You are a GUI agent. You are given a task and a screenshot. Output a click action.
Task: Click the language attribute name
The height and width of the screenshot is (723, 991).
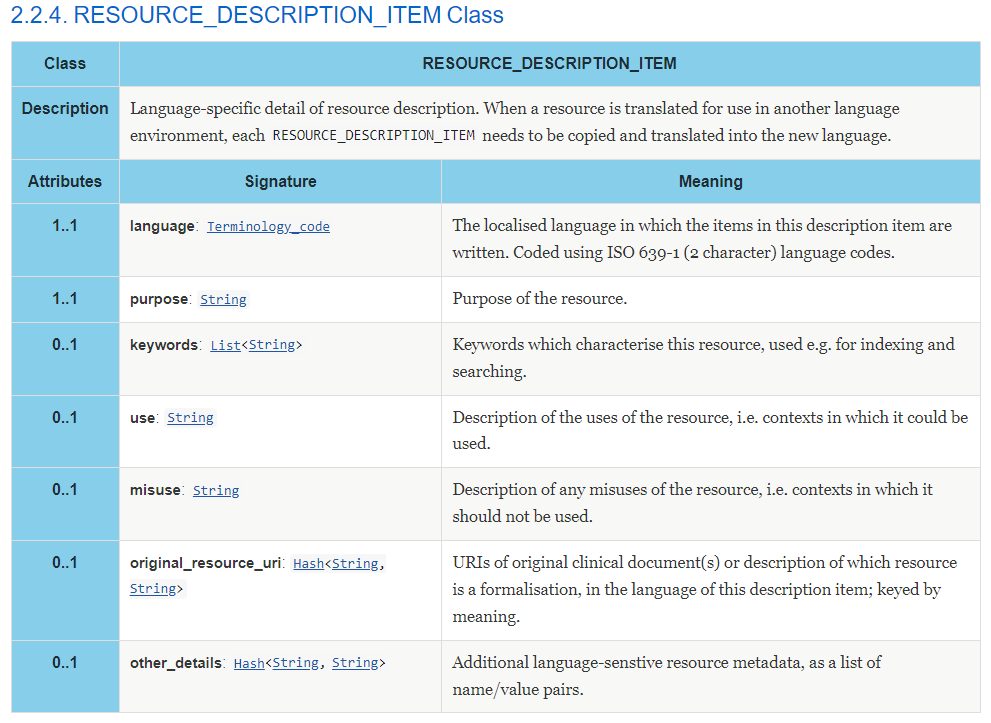tap(162, 226)
